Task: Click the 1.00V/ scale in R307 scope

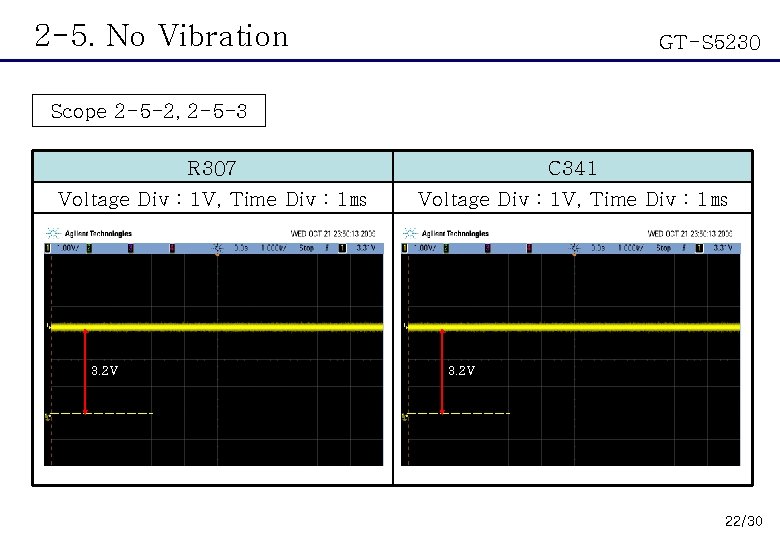Action: click(67, 248)
